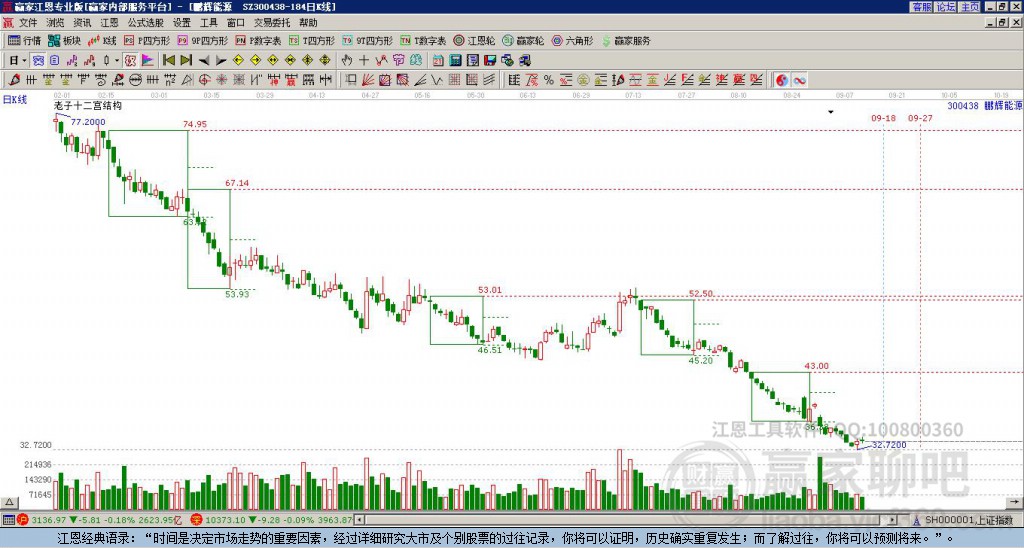Click the black right arrow icon
The width and height of the screenshot is (1024, 548).
click(221, 60)
